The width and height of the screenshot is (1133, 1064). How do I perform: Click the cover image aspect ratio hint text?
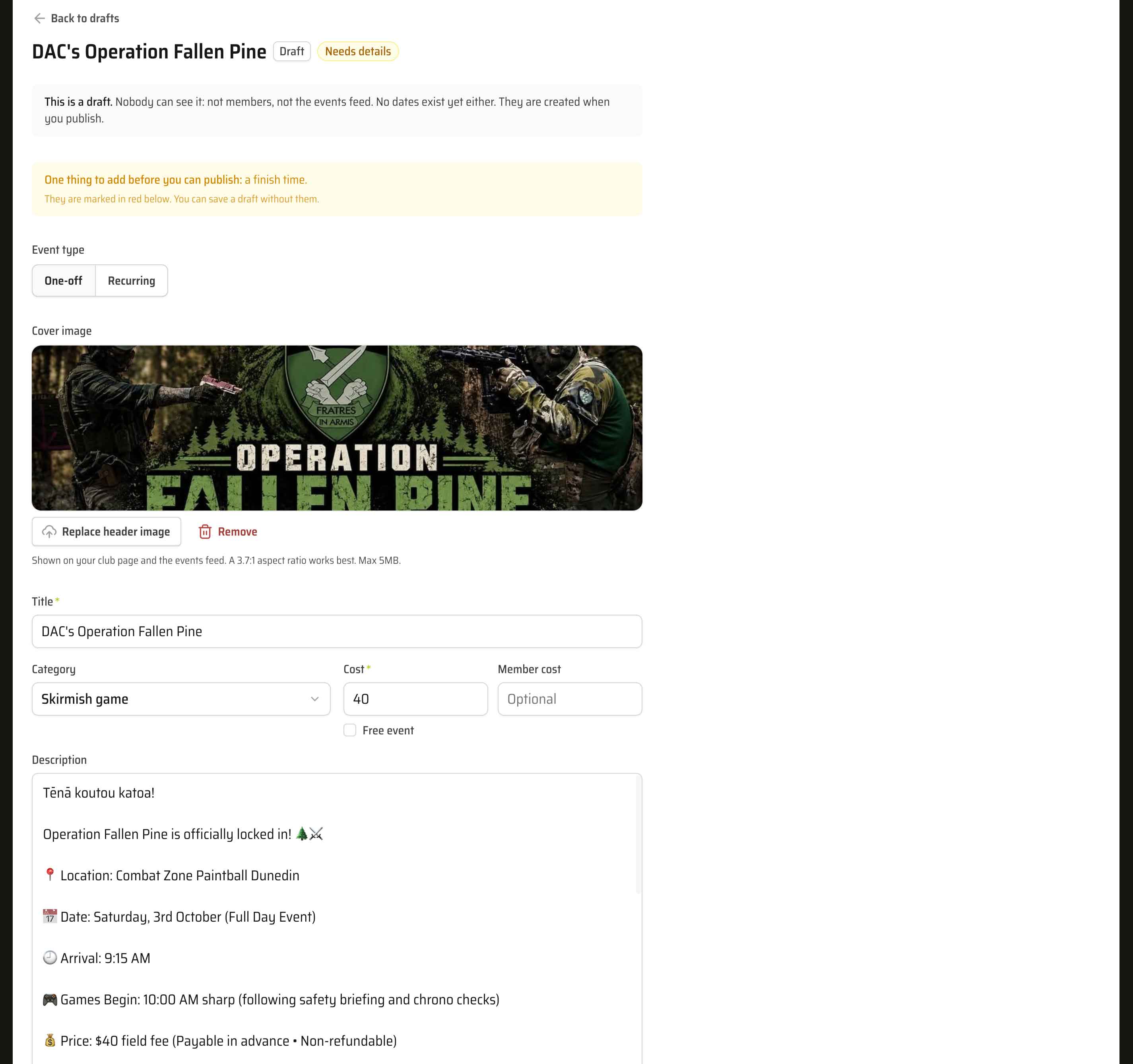click(216, 560)
